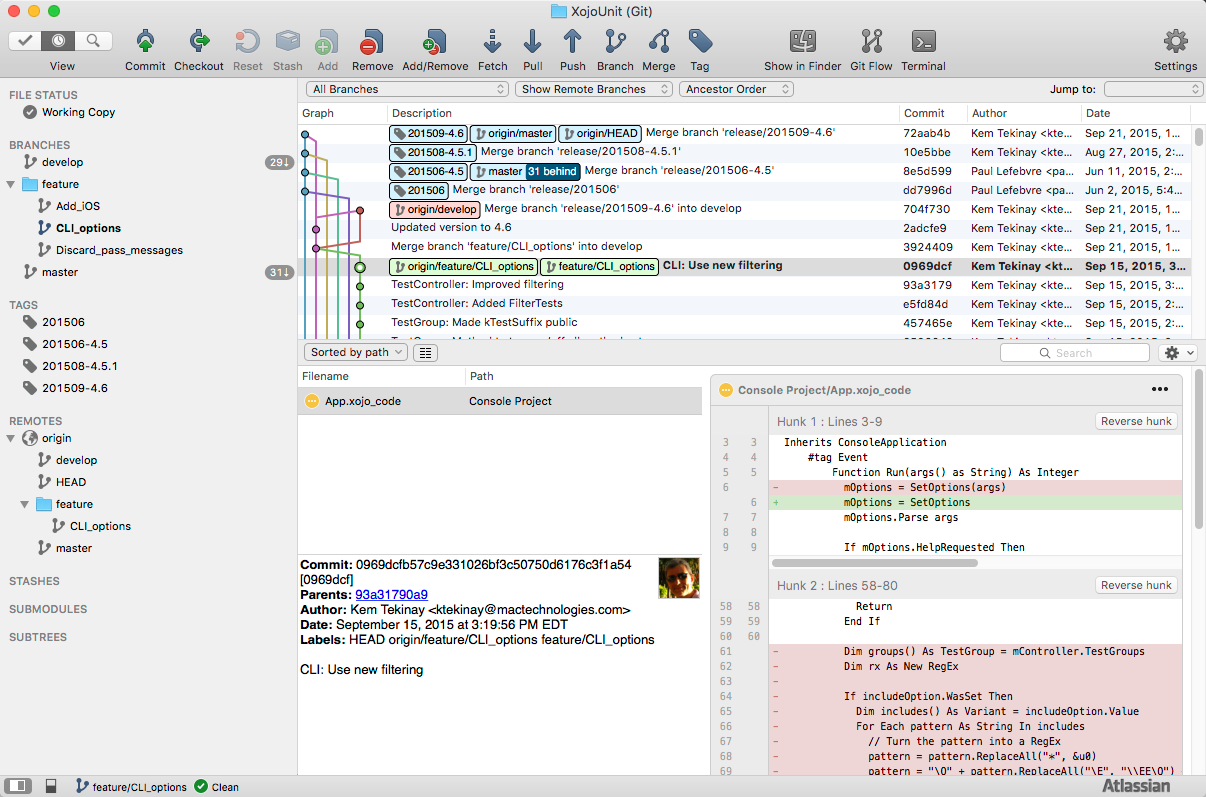Open the three-dot menu for App.xojo_code diff
1206x797 pixels.
[x=1160, y=389]
